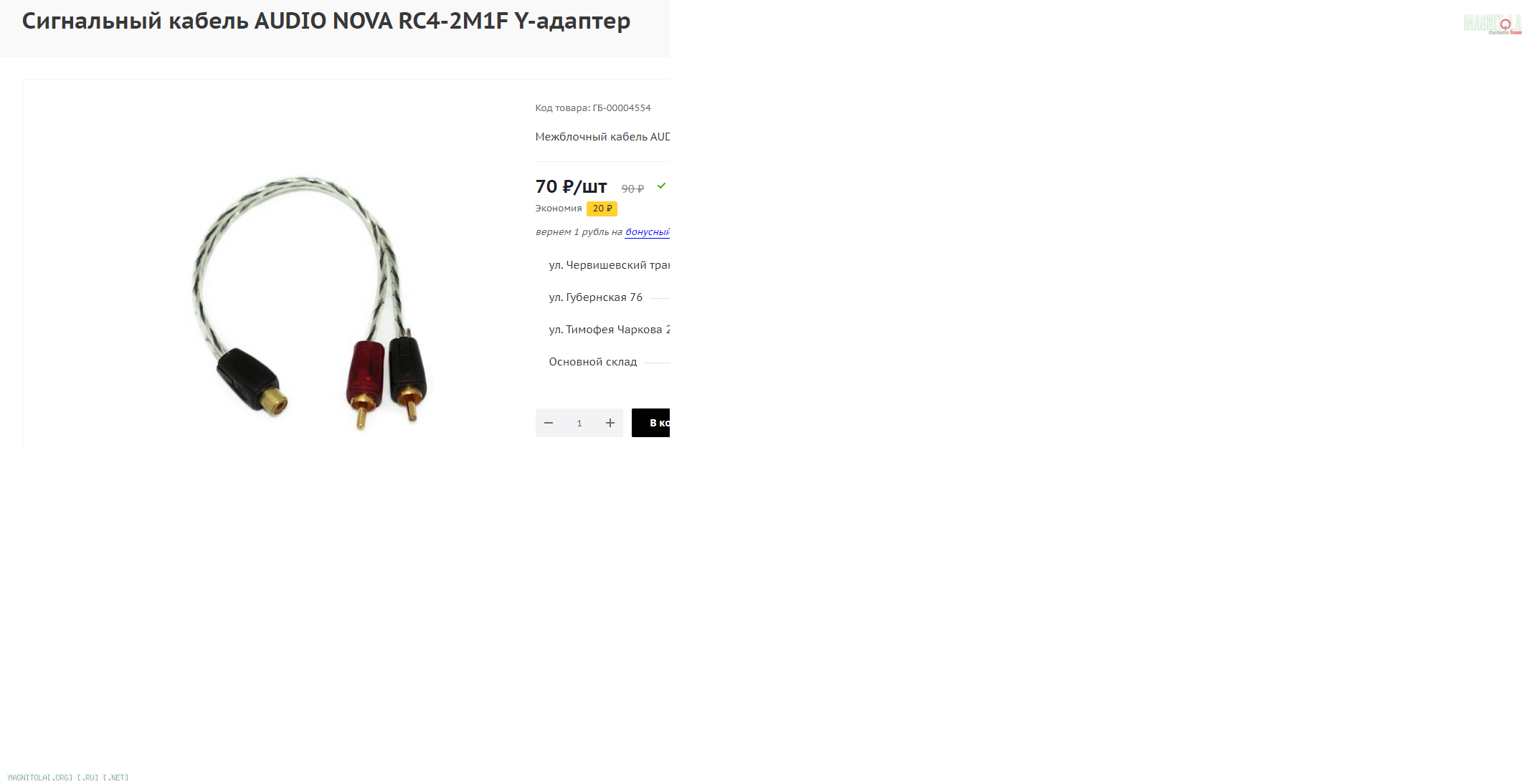Click the MAGNITOLA watermark text at bottom
Image resolution: width=1536 pixels, height=784 pixels.
pyautogui.click(x=68, y=778)
